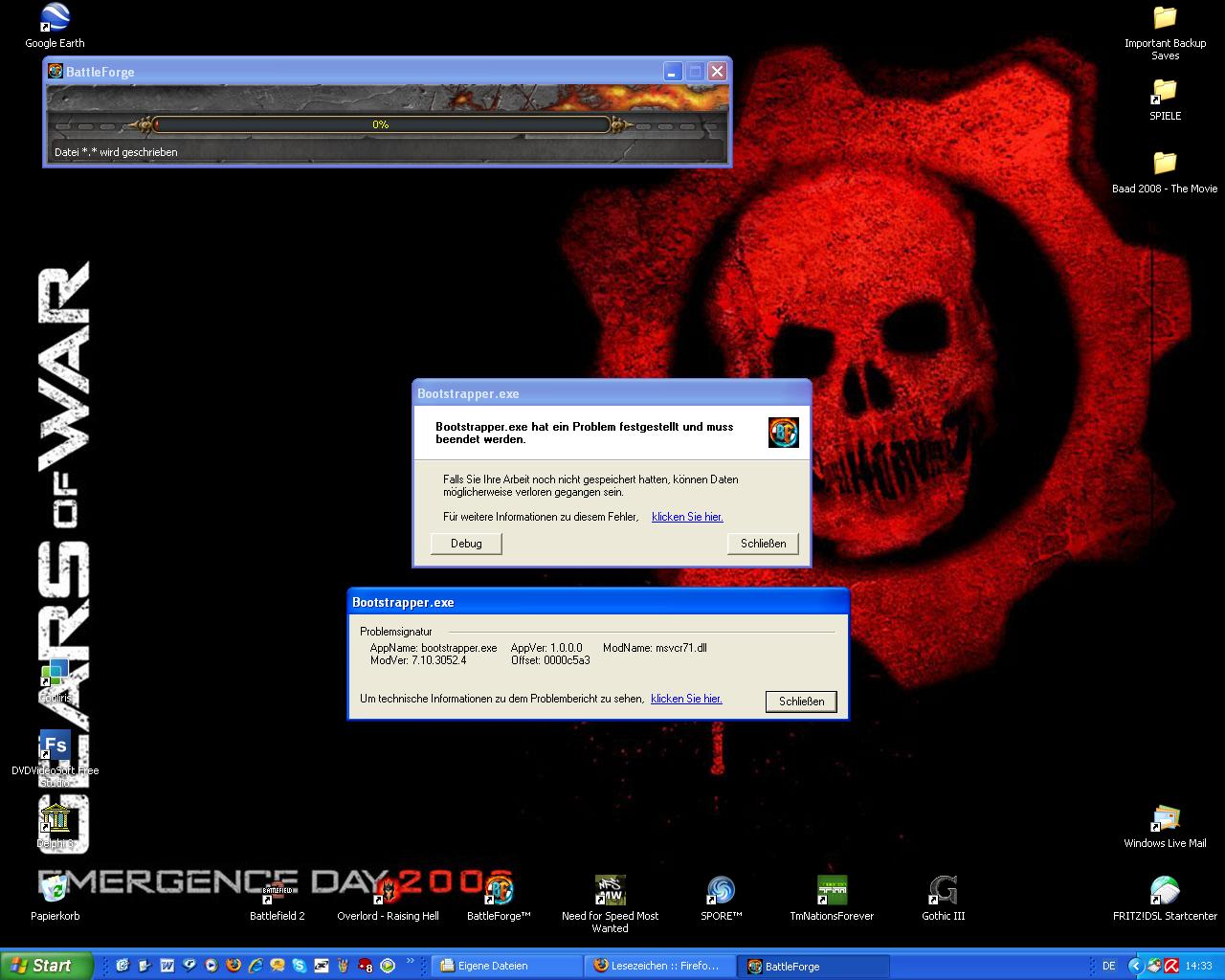Viewport: 1225px width, 980px height.
Task: Open the Important Backup Saves folder
Action: point(1165,32)
